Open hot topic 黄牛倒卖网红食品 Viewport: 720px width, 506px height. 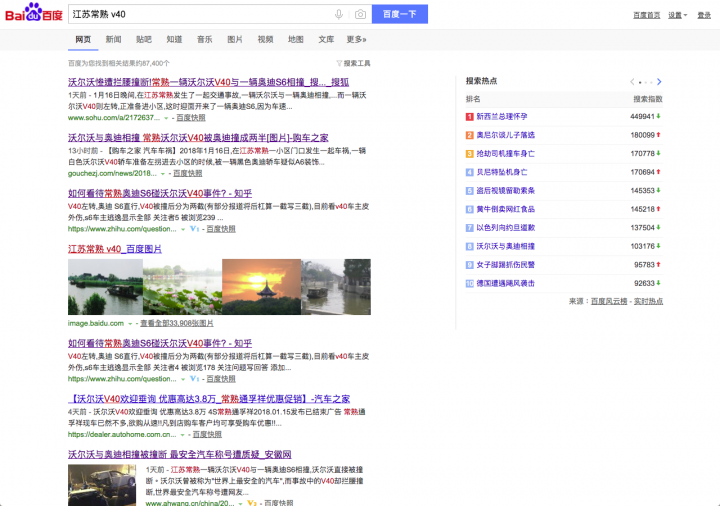506,209
